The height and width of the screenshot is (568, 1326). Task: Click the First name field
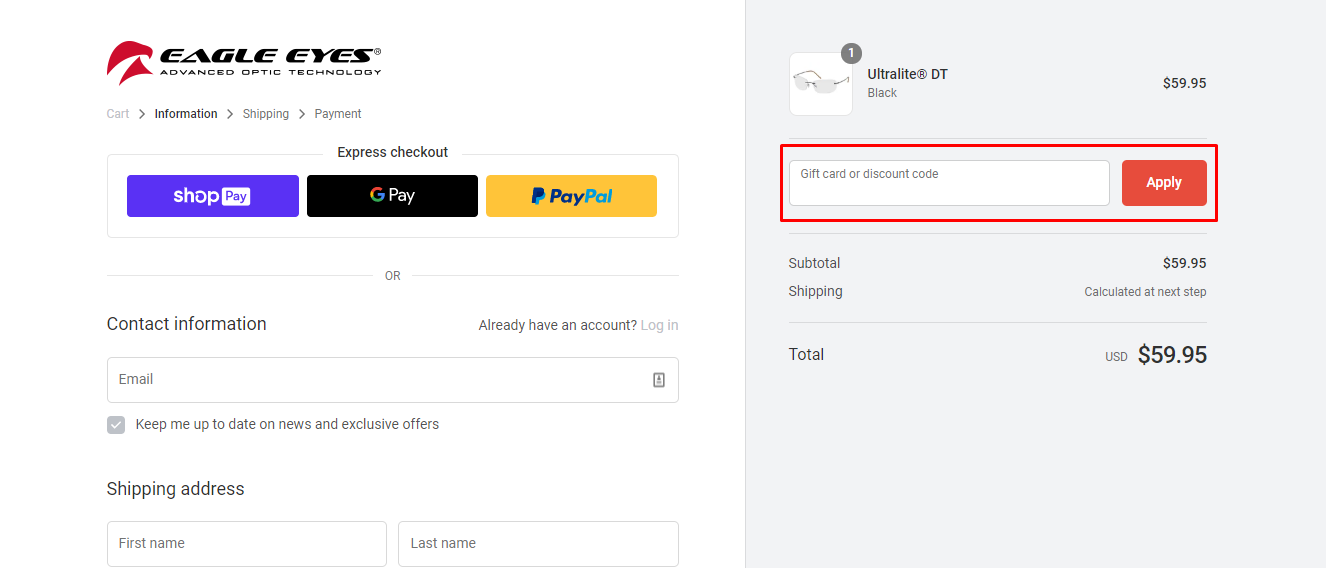[246, 544]
